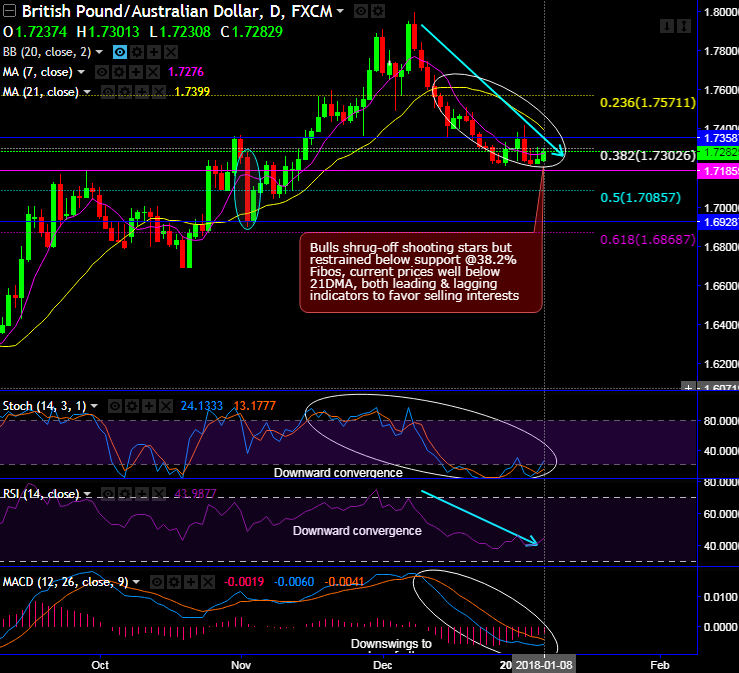
Task: Click the Stoch (14, 3, 1) indicator label
Action: pyautogui.click(x=45, y=406)
